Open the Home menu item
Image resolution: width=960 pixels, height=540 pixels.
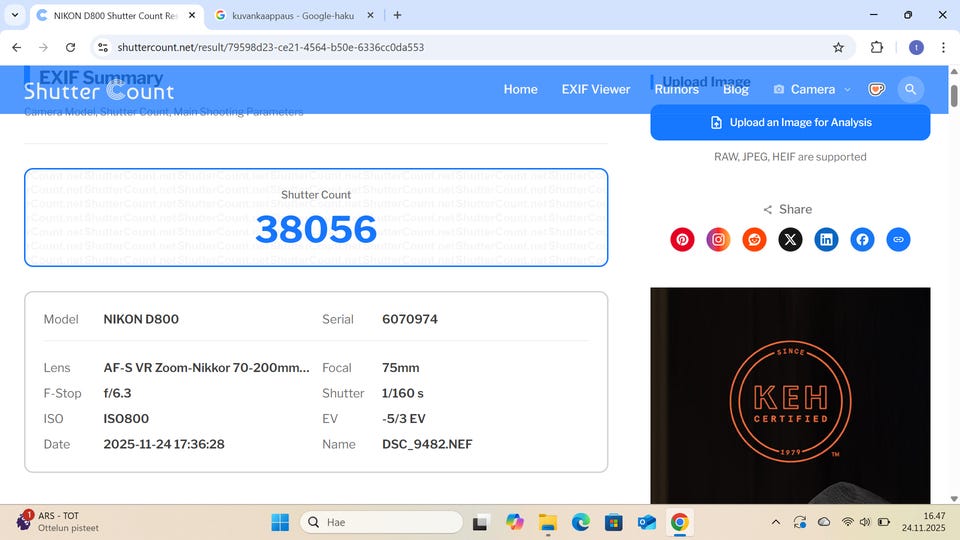(520, 89)
